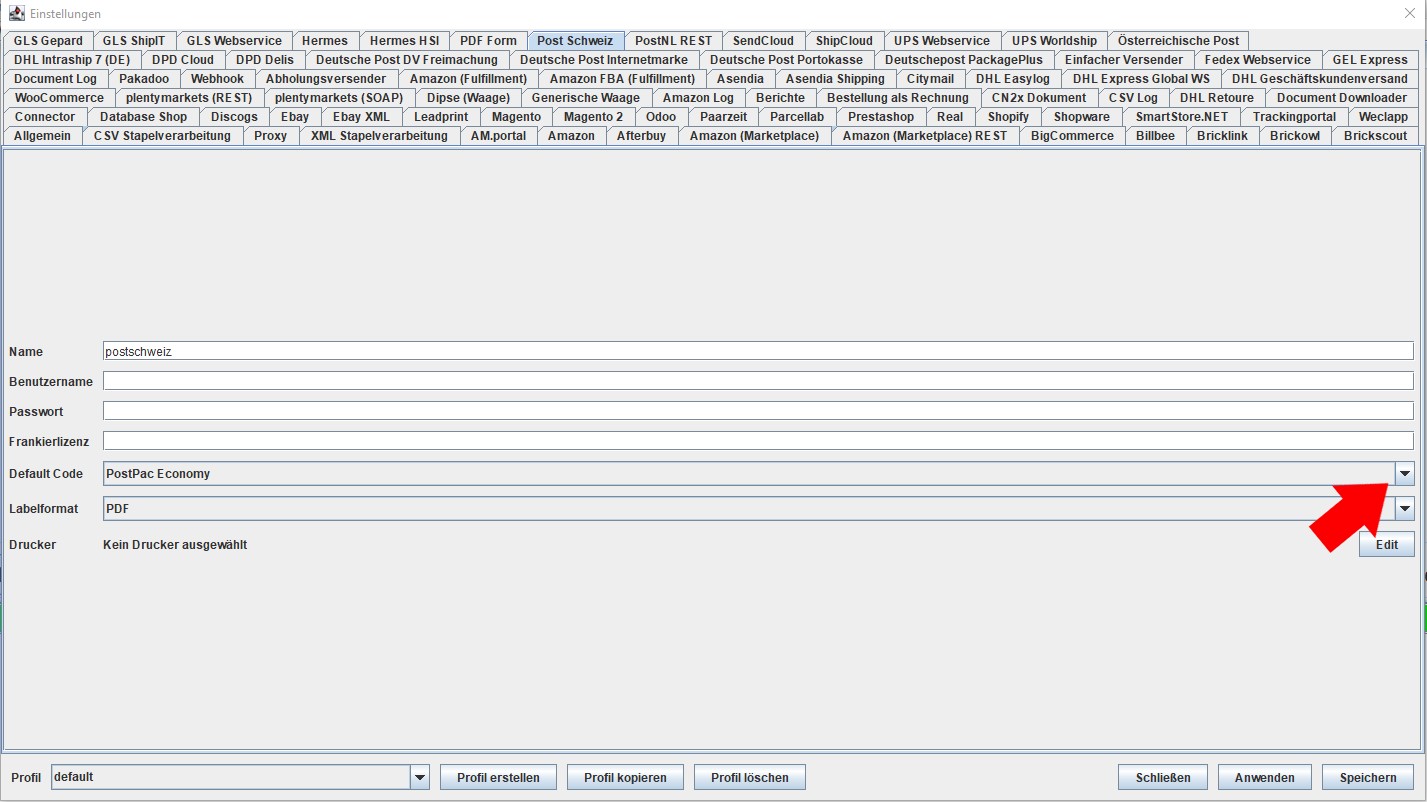Focus the Frankierlizenz input field

tap(758, 441)
